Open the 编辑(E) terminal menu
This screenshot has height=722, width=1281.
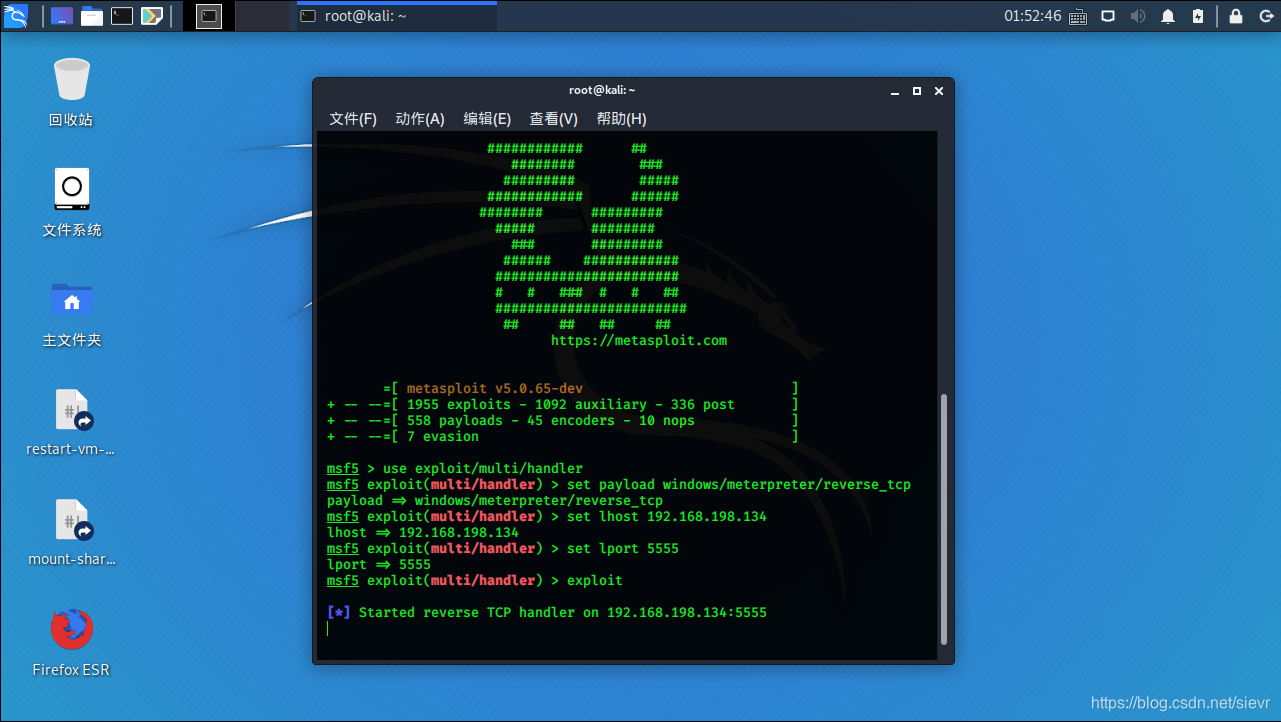(487, 119)
